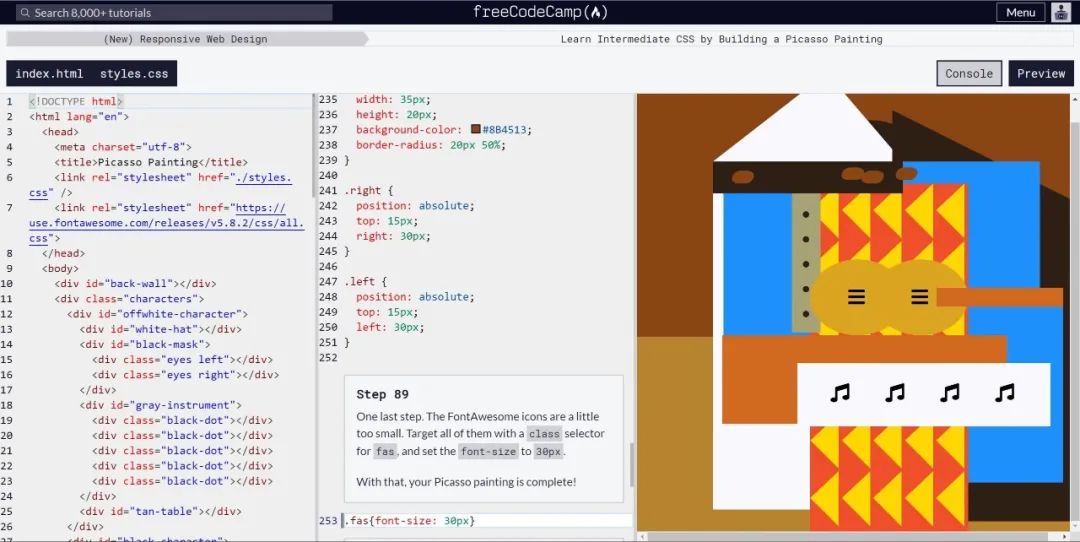
Task: Click the right bars icon on guitar
Action: pos(920,297)
